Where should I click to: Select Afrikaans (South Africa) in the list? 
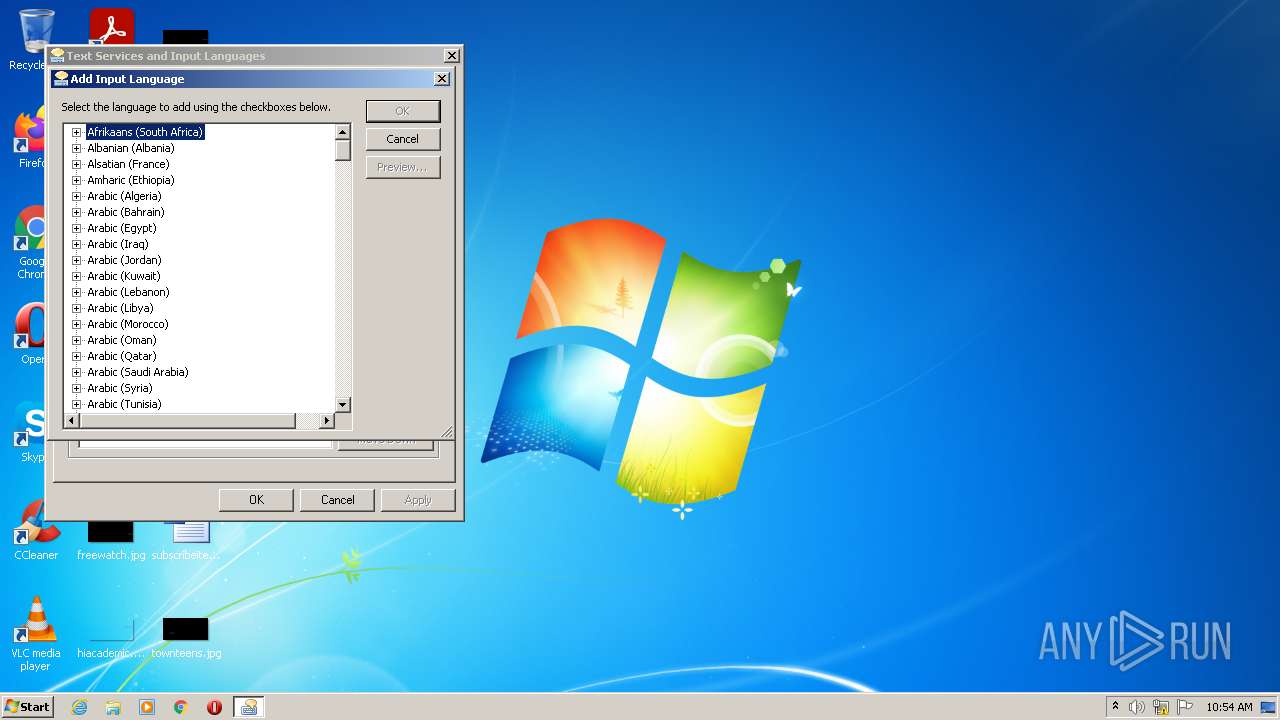145,132
